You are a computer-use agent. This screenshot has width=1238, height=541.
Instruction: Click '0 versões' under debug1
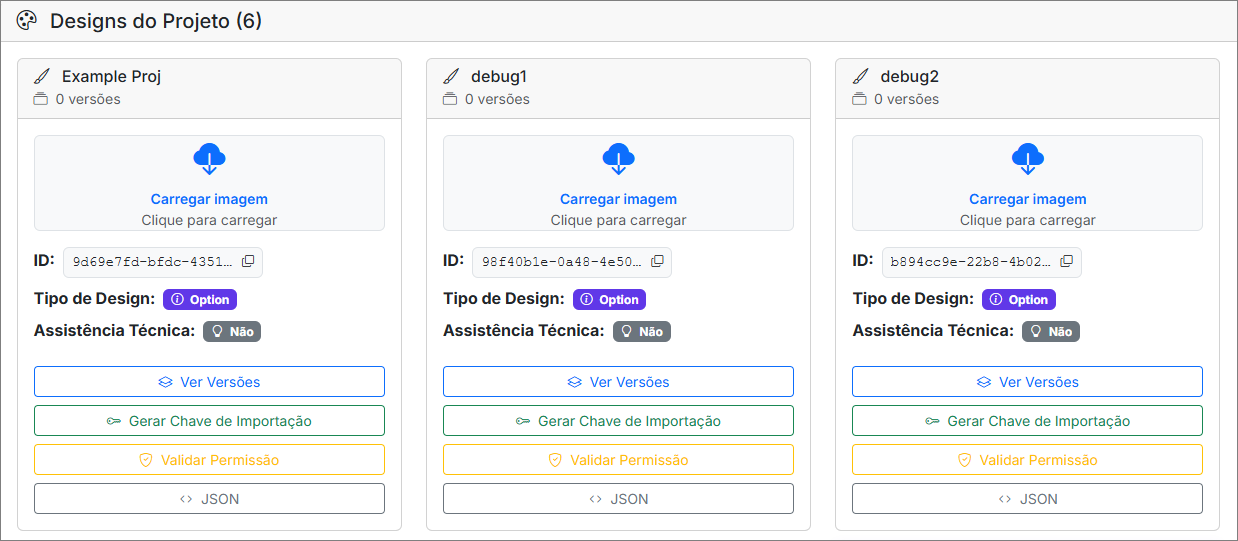(x=497, y=99)
